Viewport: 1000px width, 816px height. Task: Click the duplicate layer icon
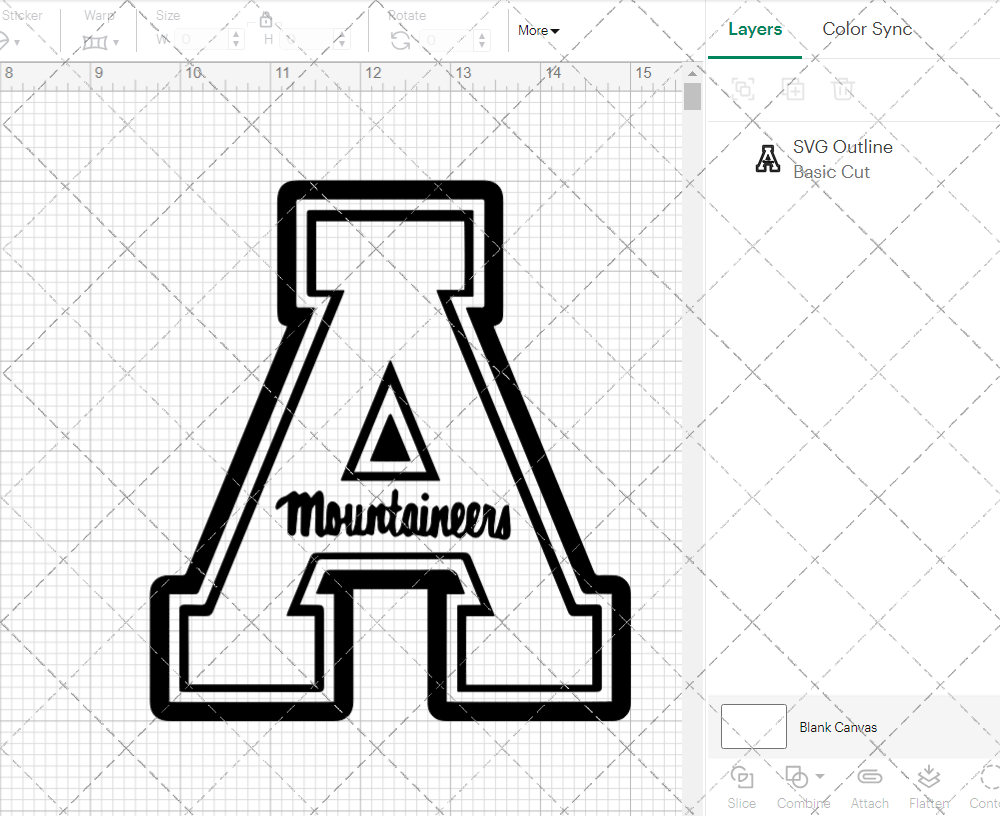793,90
